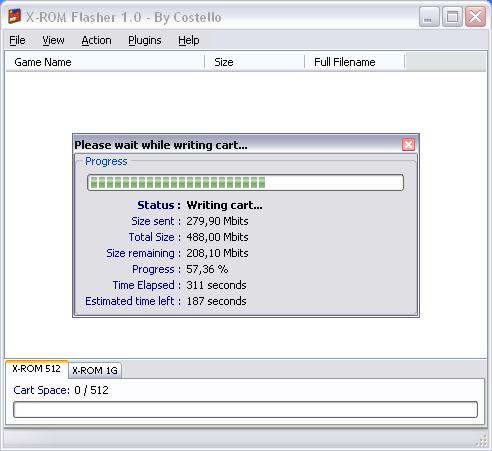492x451 pixels.
Task: Switch to the X-ROM 1G tab
Action: tap(95, 371)
